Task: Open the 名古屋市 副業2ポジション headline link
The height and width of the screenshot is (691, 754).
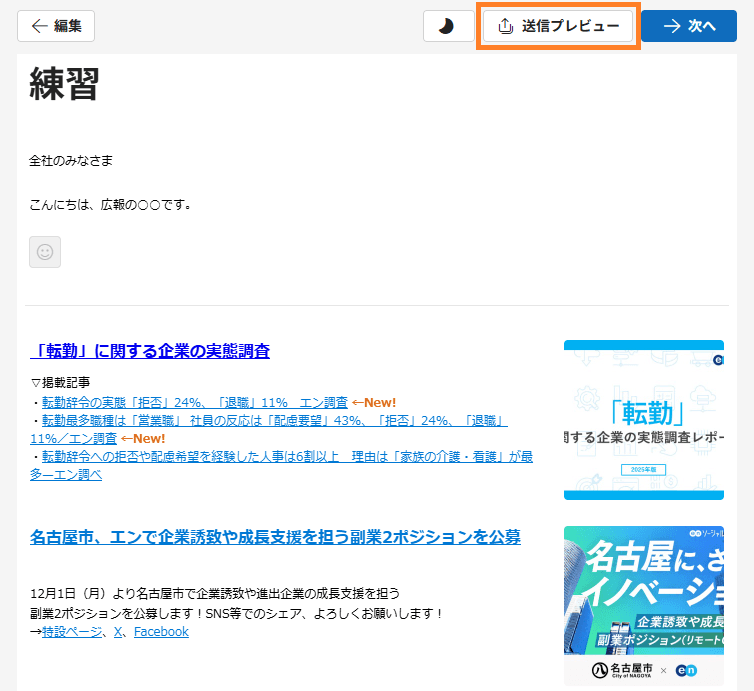Action: coord(275,537)
